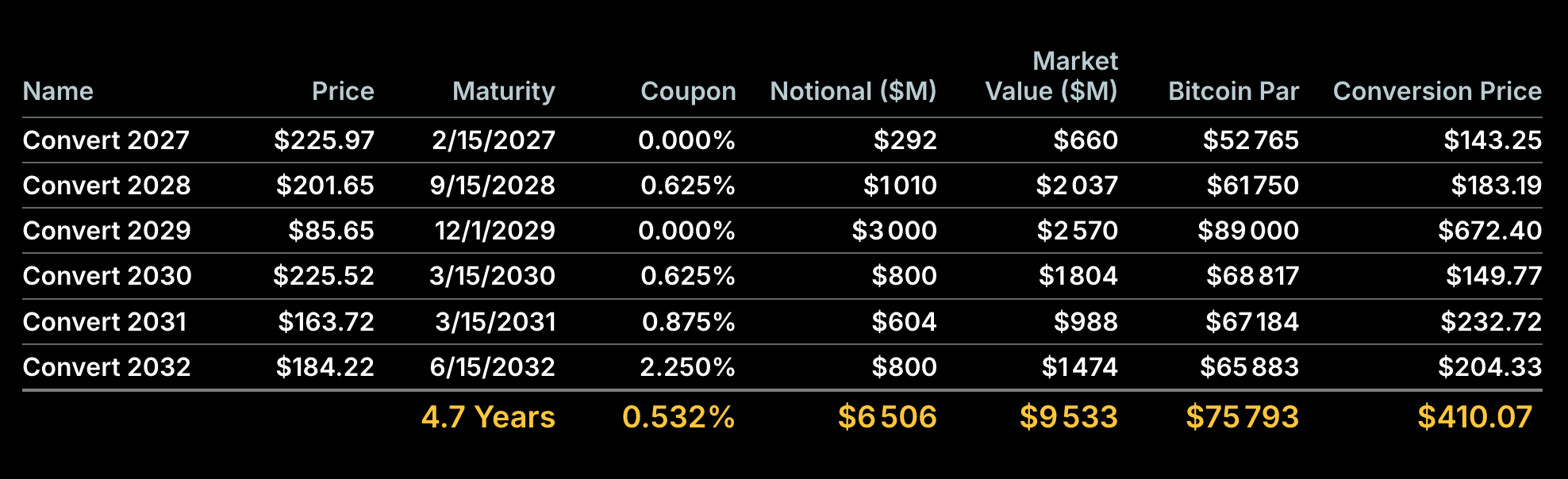
Task: Click the Convert 2032 row name
Action: click(x=106, y=367)
